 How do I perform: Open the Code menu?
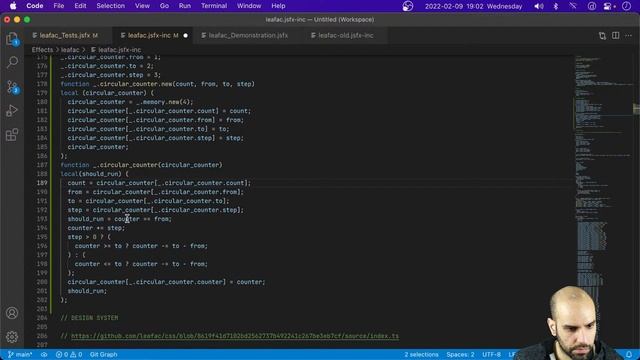[x=35, y=6]
